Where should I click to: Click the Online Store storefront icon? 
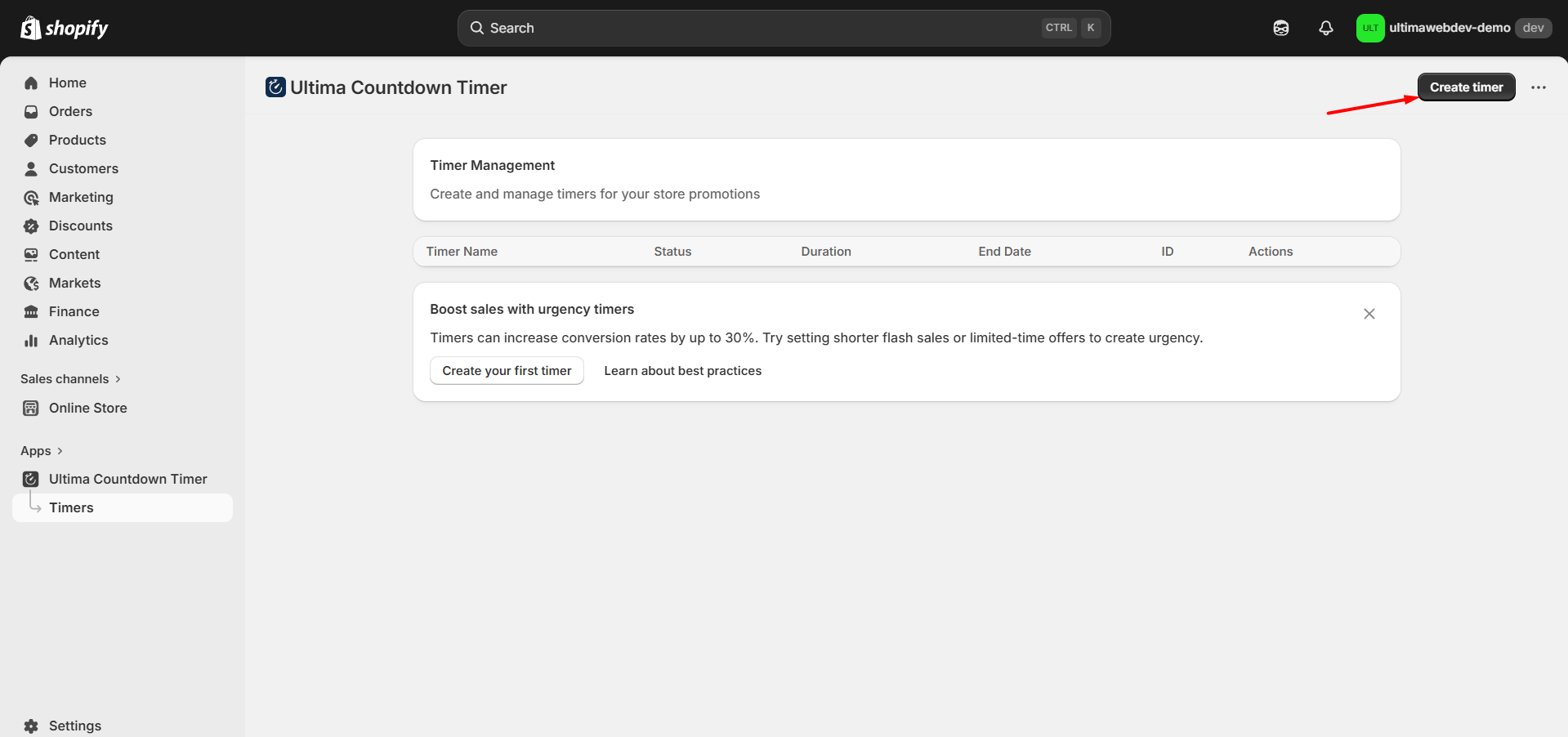[31, 408]
